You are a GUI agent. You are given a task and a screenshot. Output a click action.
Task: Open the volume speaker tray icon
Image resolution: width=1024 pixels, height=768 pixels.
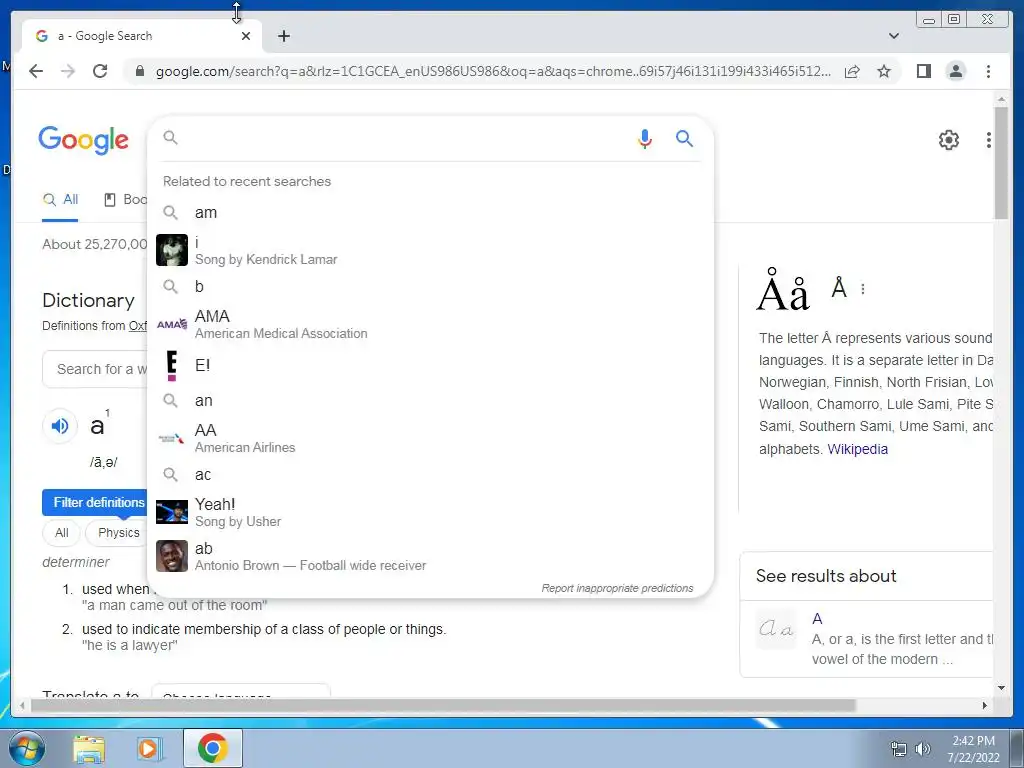[x=923, y=749]
